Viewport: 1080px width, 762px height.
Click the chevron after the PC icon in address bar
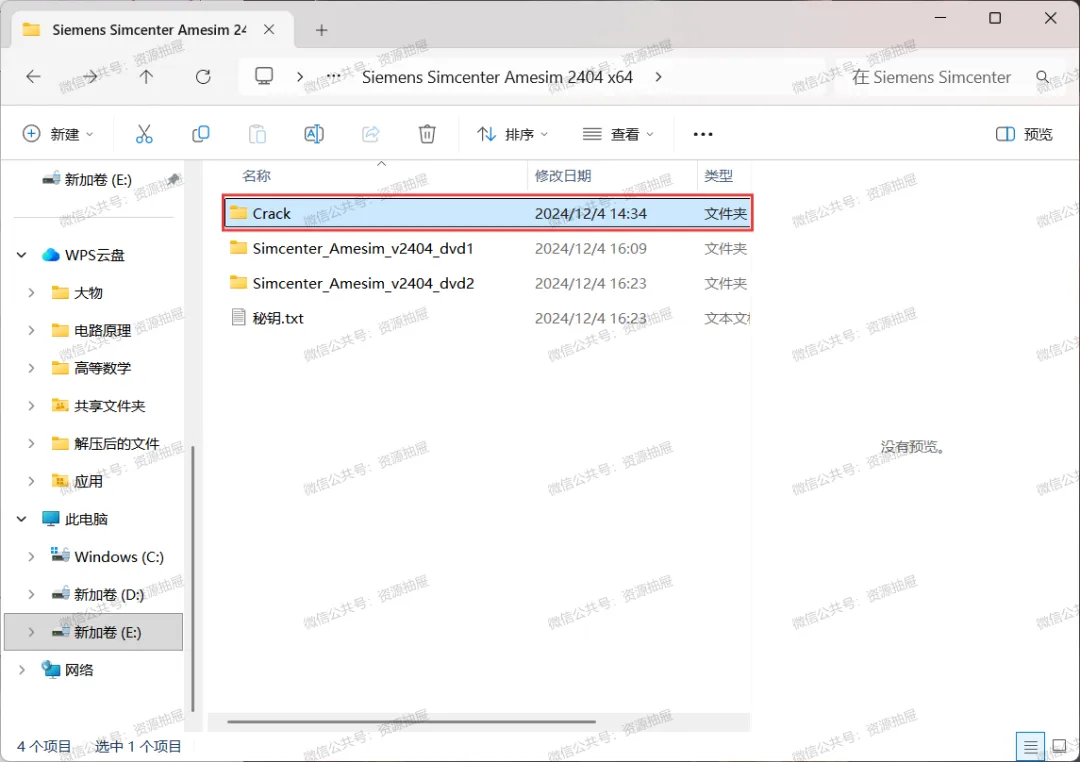[300, 76]
